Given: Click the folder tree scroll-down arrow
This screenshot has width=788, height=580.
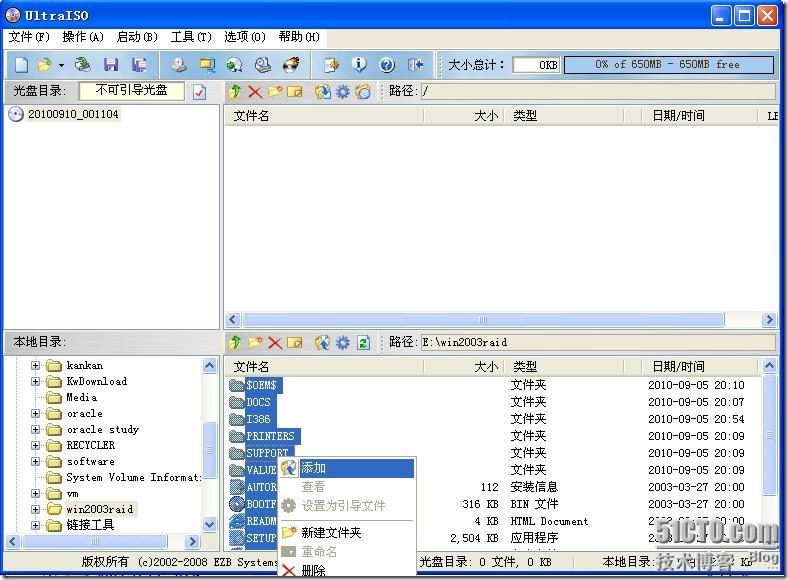Looking at the screenshot, I should click(x=210, y=524).
